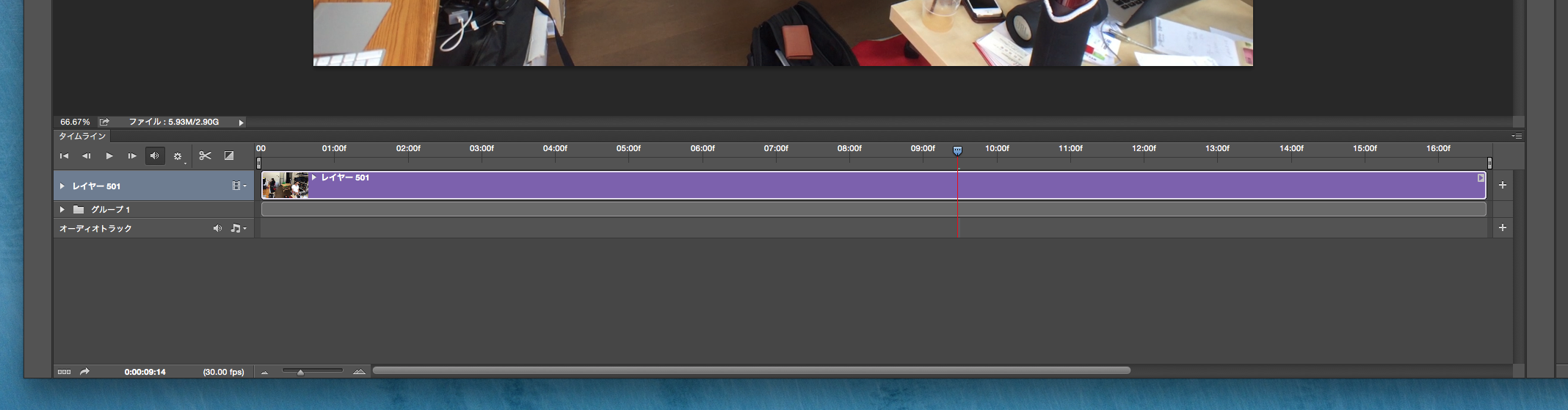Select the グループ 1 track label
The height and width of the screenshot is (410, 1568).
[x=110, y=210]
